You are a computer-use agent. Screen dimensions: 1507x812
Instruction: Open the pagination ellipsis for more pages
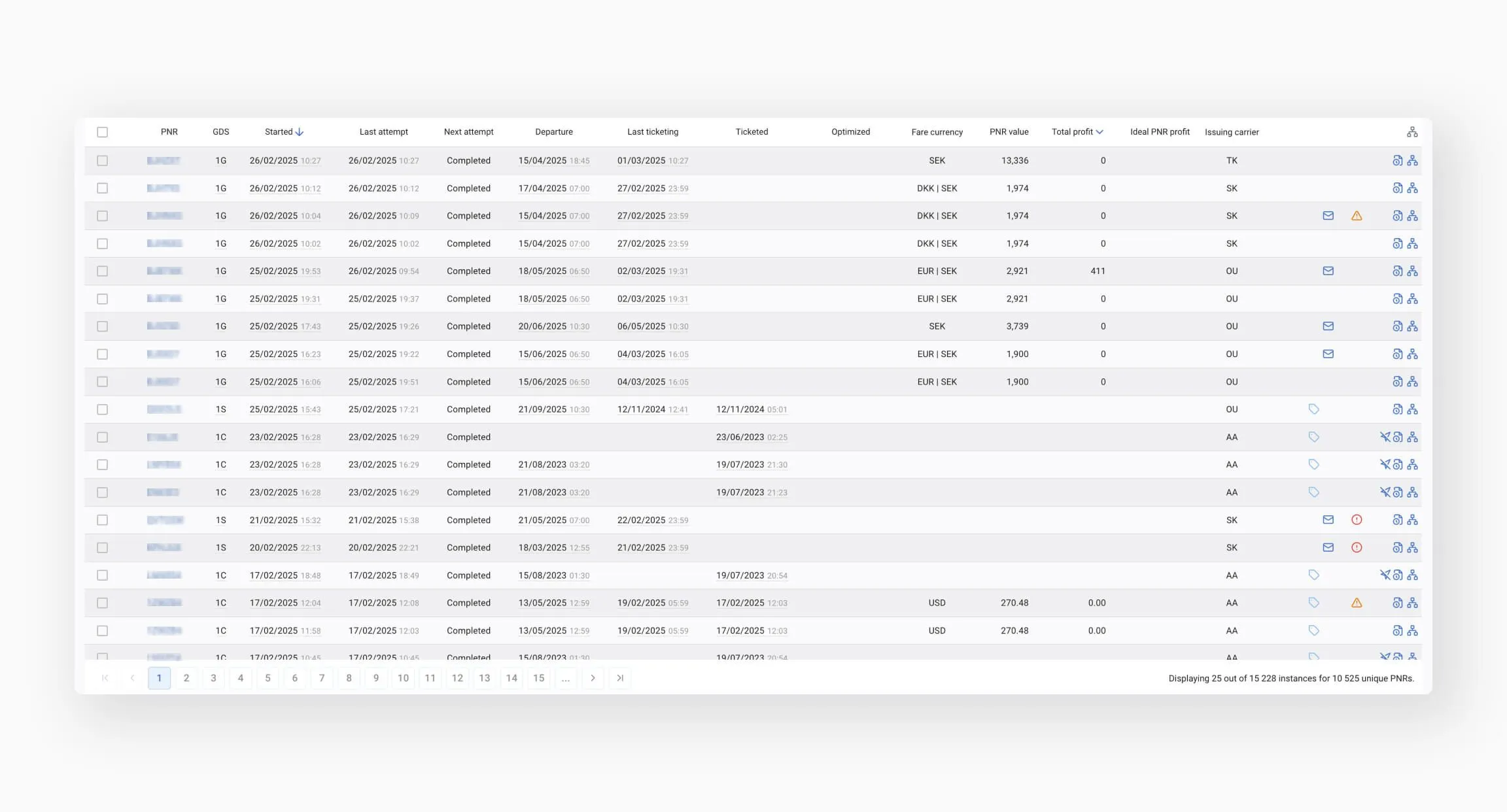tap(565, 678)
